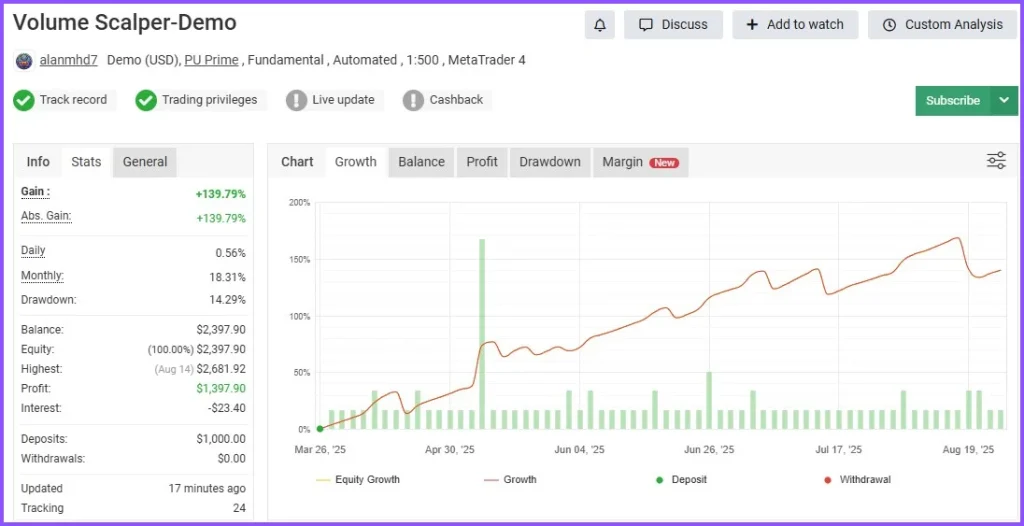Switch to the General tab
Image resolution: width=1024 pixels, height=526 pixels.
pyautogui.click(x=145, y=162)
